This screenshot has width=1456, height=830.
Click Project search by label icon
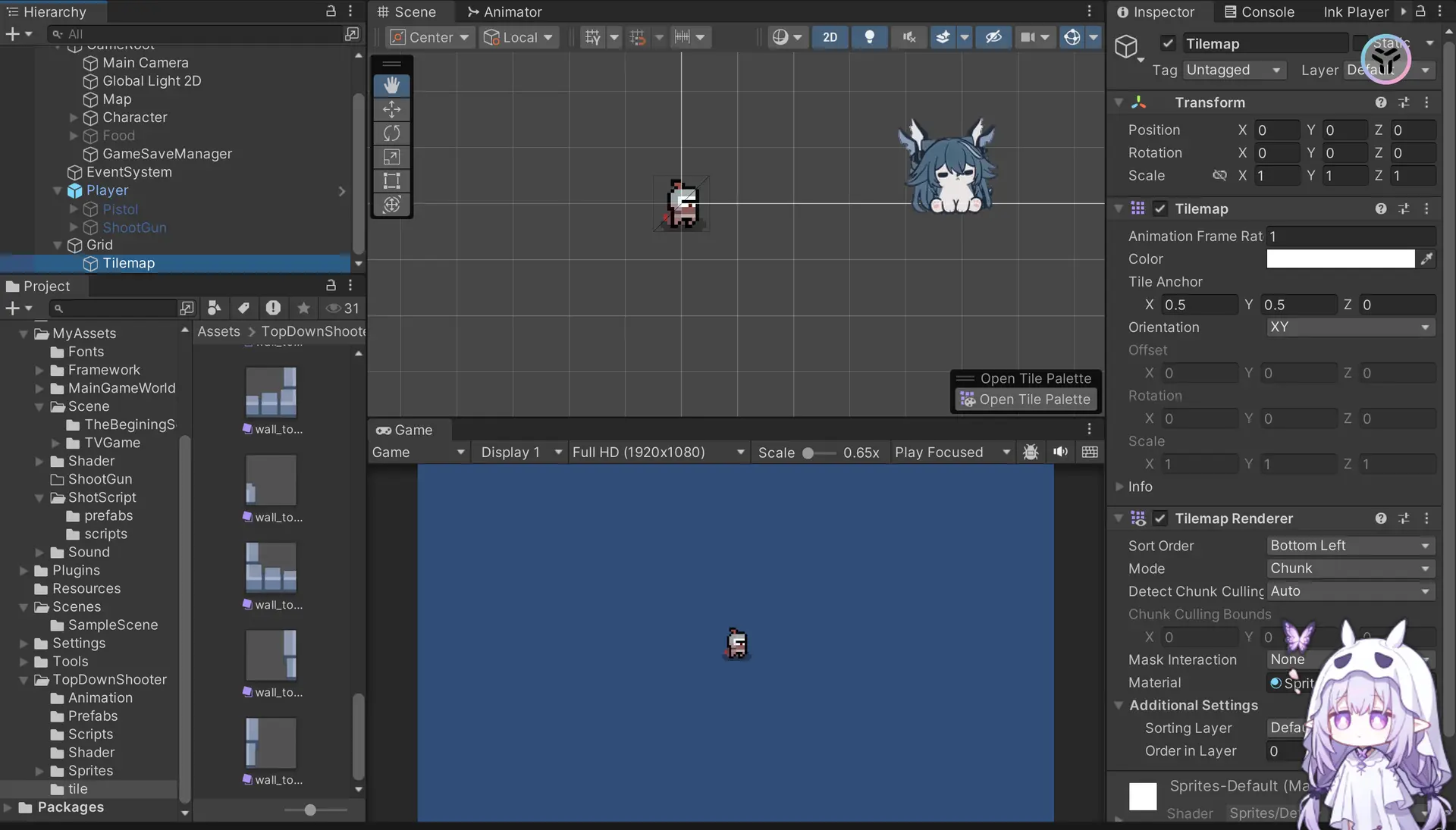pyautogui.click(x=243, y=308)
